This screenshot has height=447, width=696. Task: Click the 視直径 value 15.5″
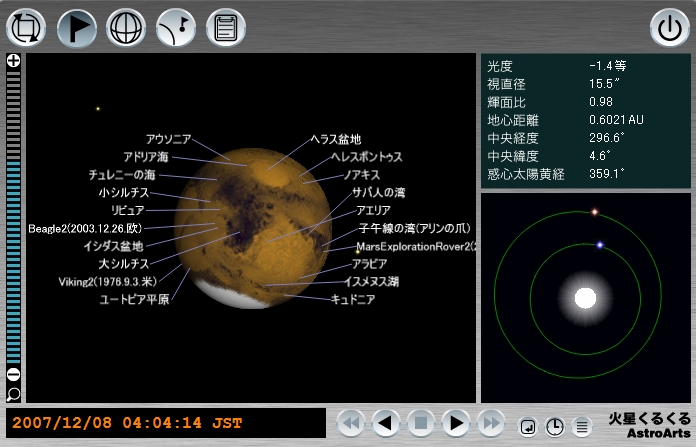[x=604, y=84]
